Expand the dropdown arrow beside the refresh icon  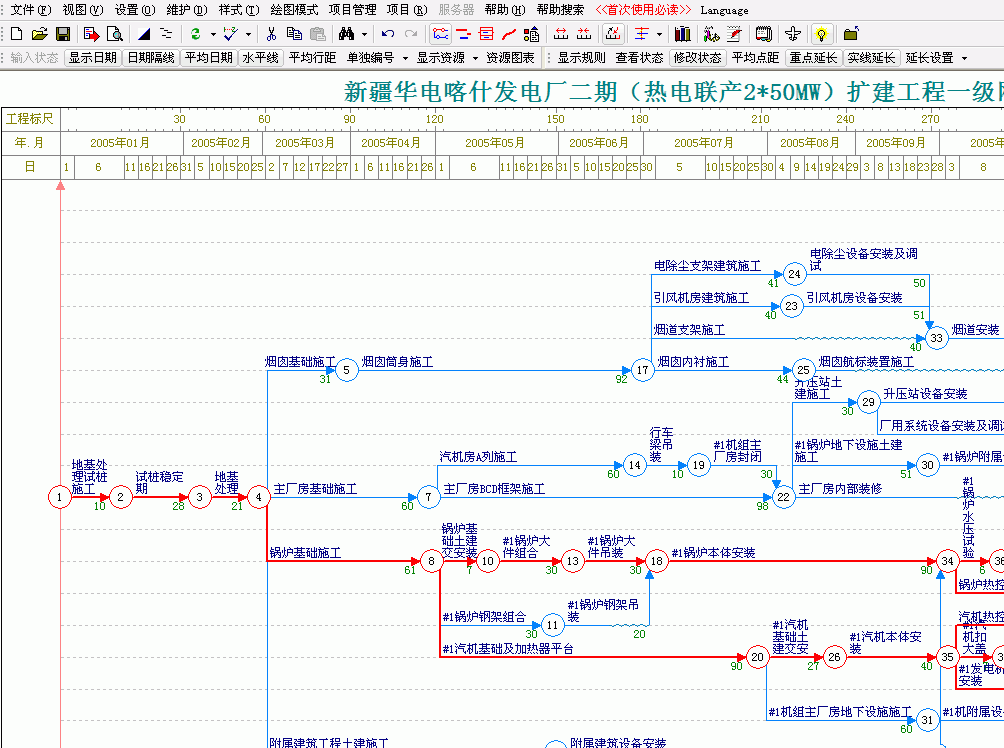213,34
